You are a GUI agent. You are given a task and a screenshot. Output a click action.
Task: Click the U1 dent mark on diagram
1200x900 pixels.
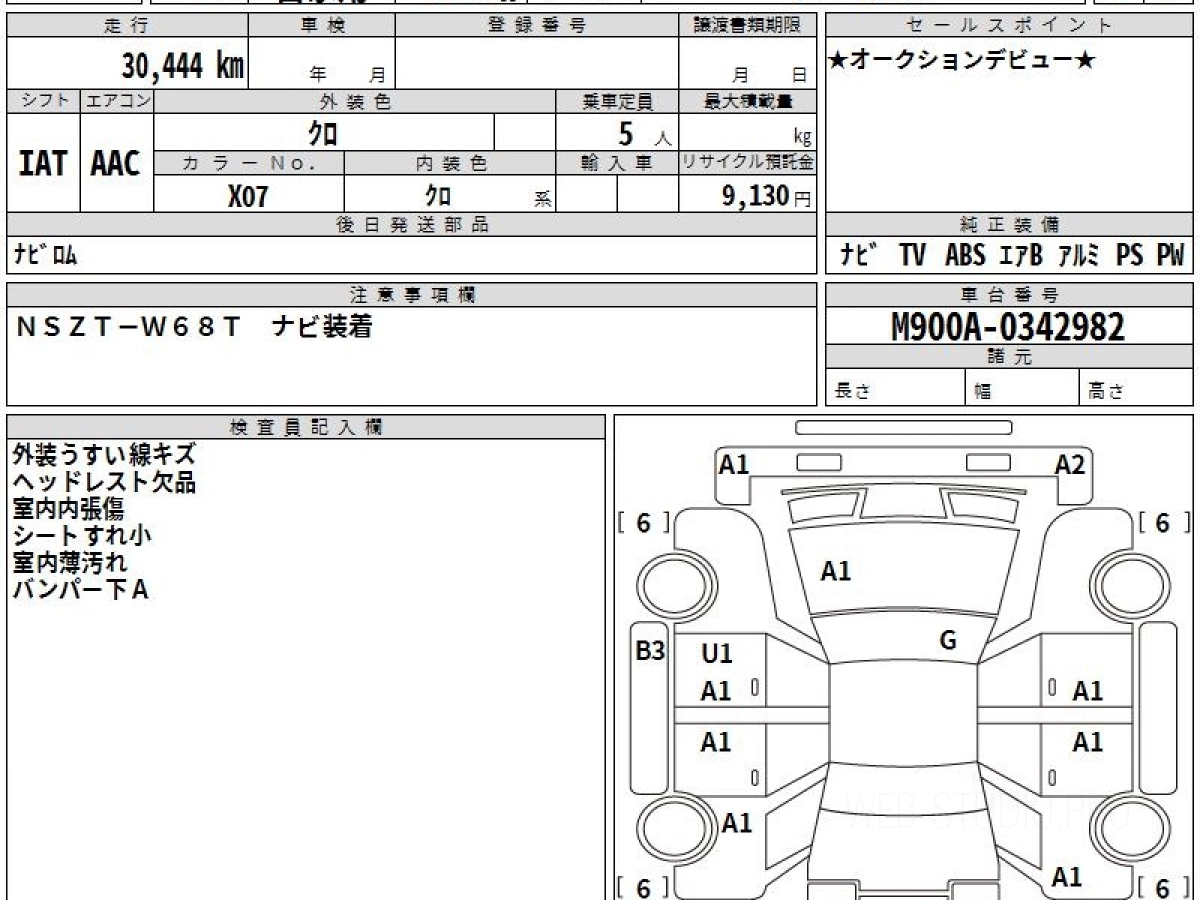coord(717,654)
